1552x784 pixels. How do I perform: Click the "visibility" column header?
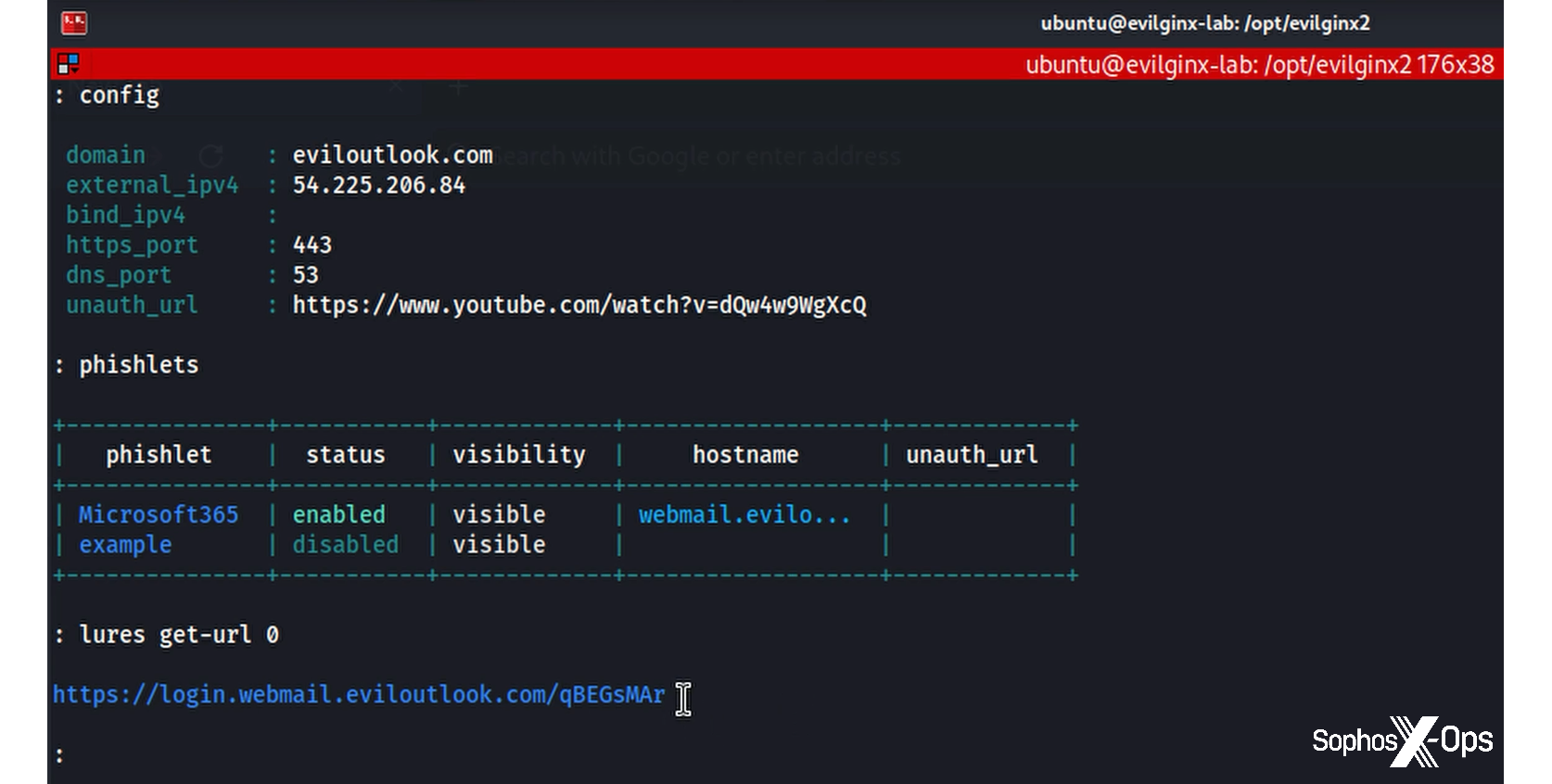click(x=519, y=455)
